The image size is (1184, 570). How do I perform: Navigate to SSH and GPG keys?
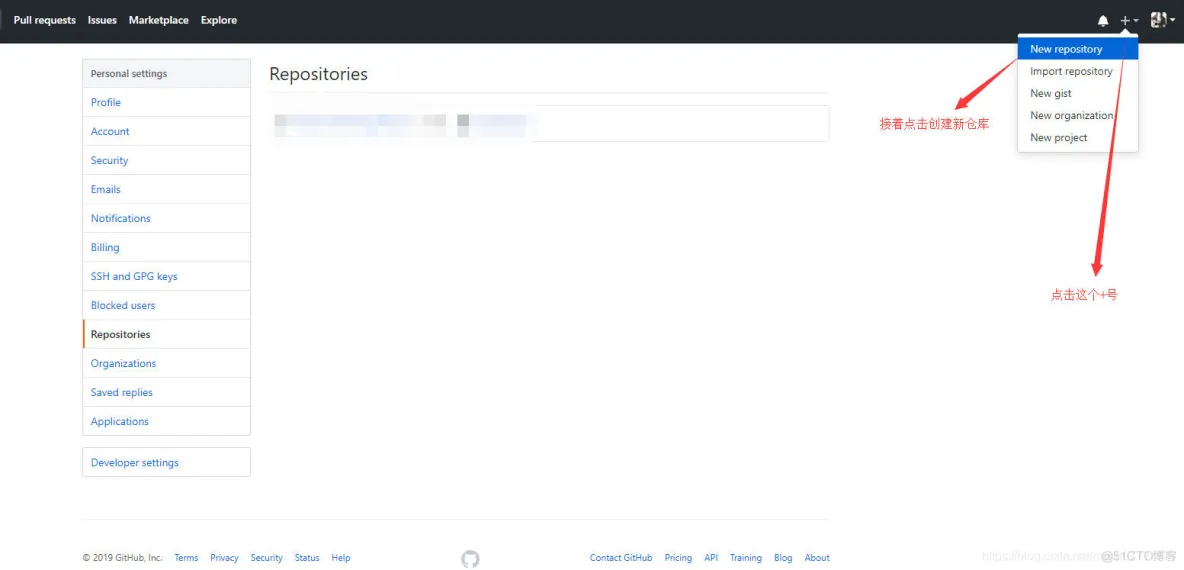tap(134, 277)
